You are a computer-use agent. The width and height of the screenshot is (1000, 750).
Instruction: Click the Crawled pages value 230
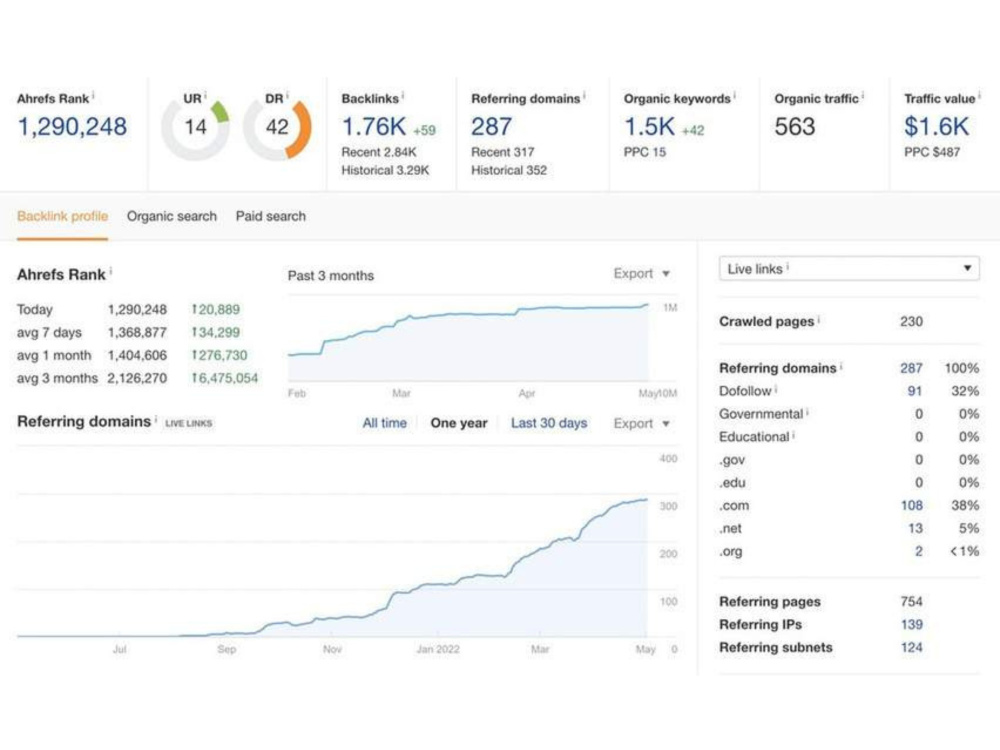(911, 321)
